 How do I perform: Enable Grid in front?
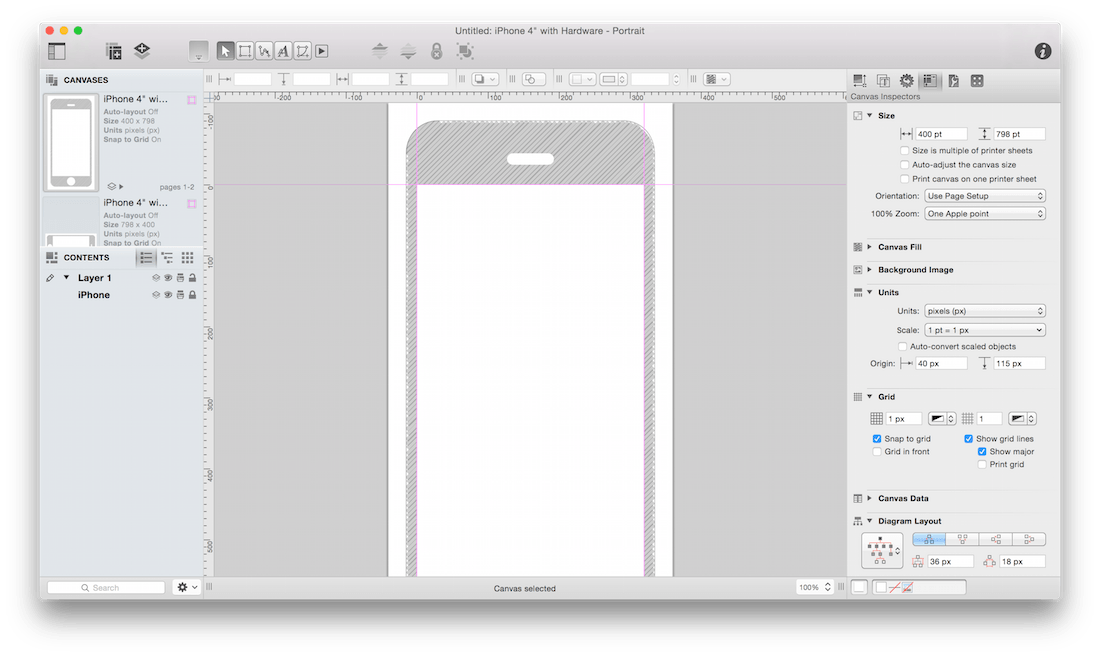877,451
